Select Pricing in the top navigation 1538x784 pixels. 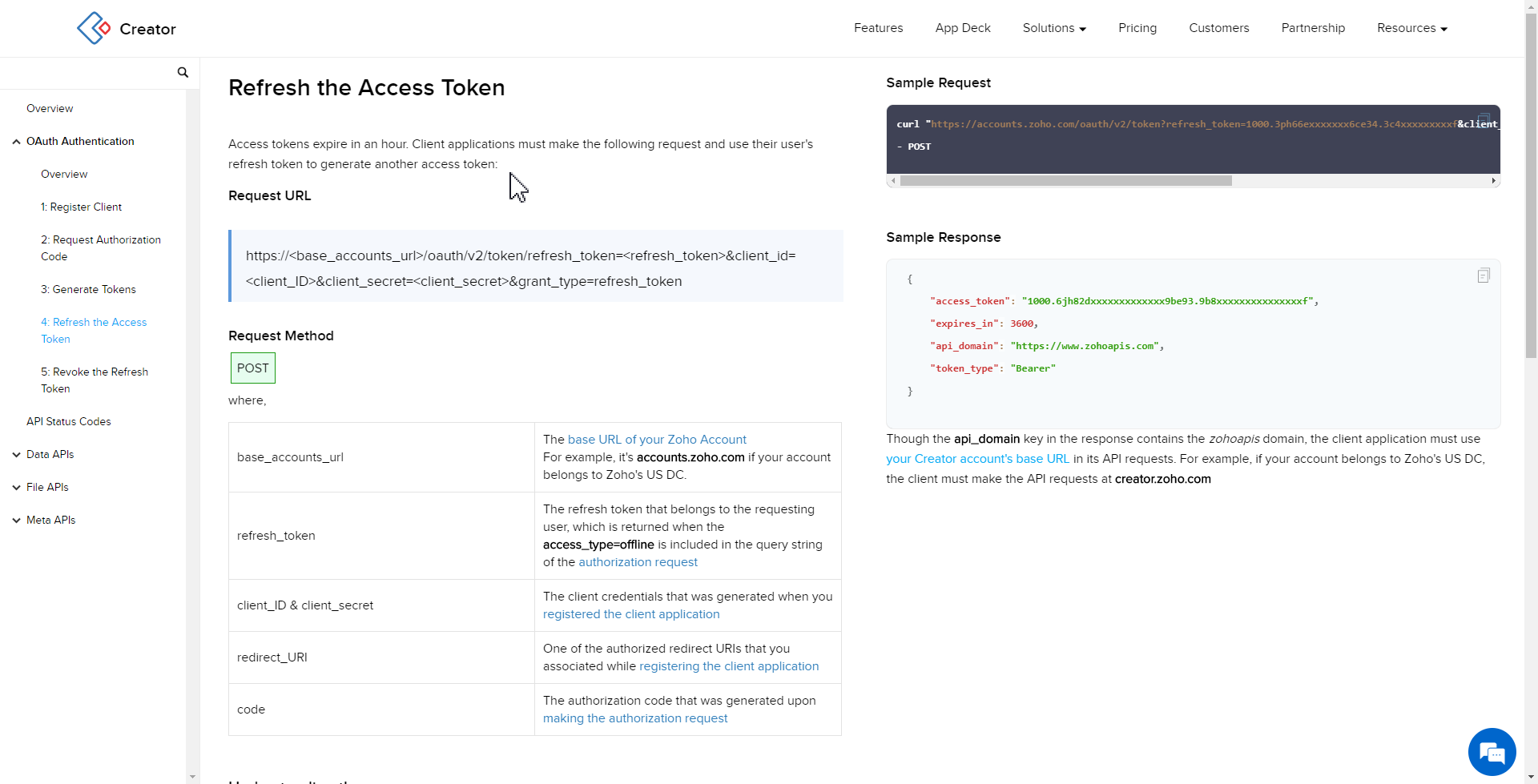tap(1137, 28)
